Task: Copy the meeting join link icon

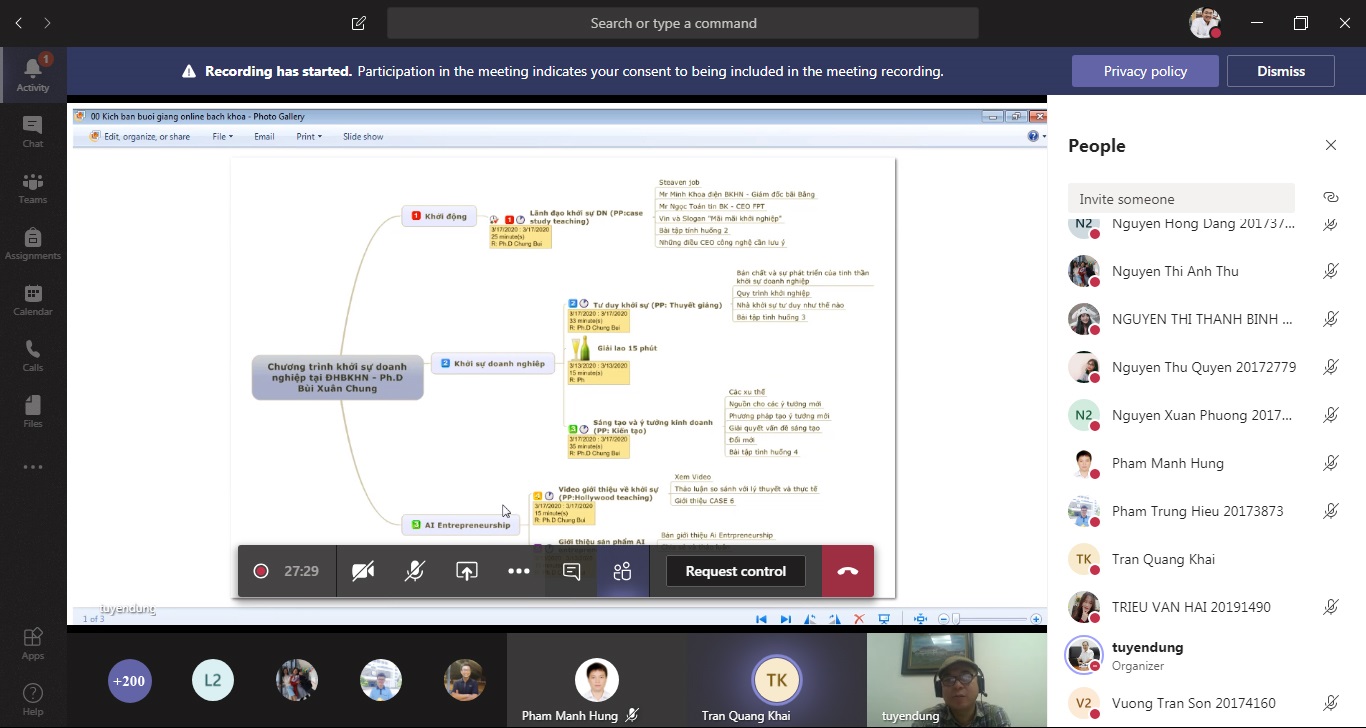Action: [1330, 198]
